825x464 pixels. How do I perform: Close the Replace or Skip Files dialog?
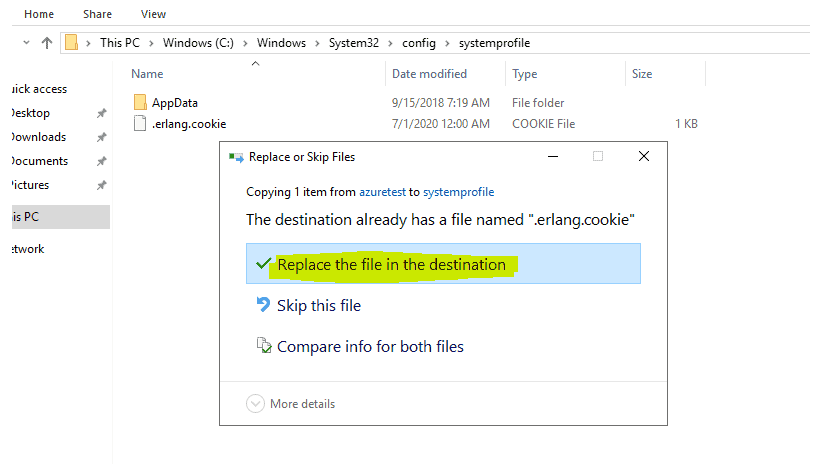[x=644, y=156]
